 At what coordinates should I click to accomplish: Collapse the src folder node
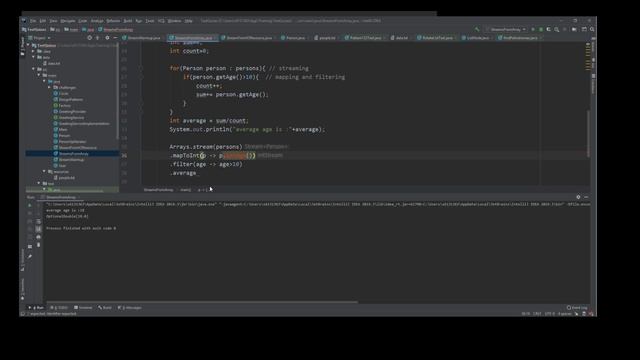[34, 69]
